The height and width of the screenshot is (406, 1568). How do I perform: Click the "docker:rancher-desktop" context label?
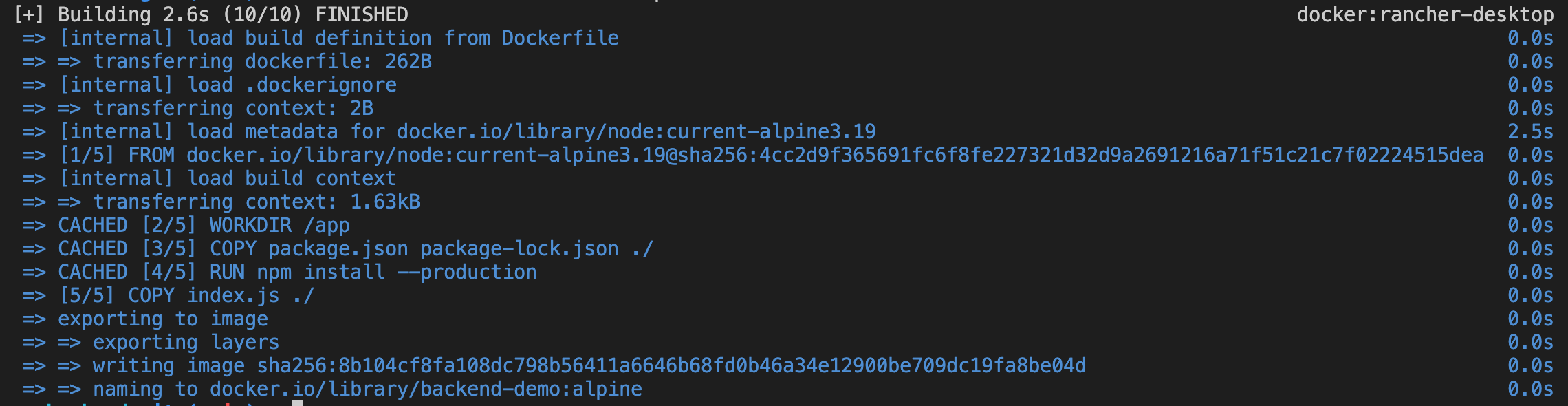tap(1424, 14)
